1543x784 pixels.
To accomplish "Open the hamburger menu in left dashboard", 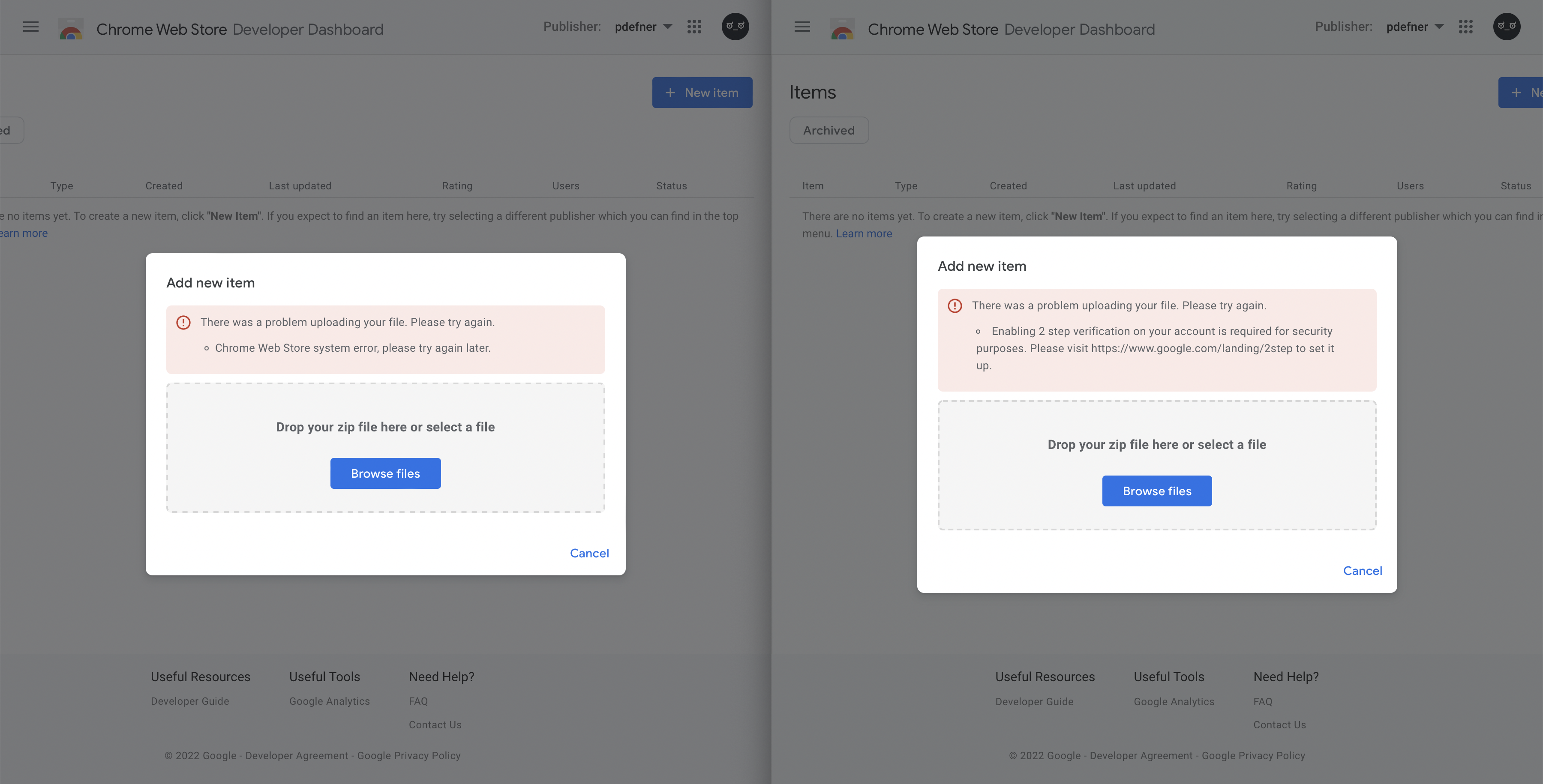I will [x=30, y=27].
